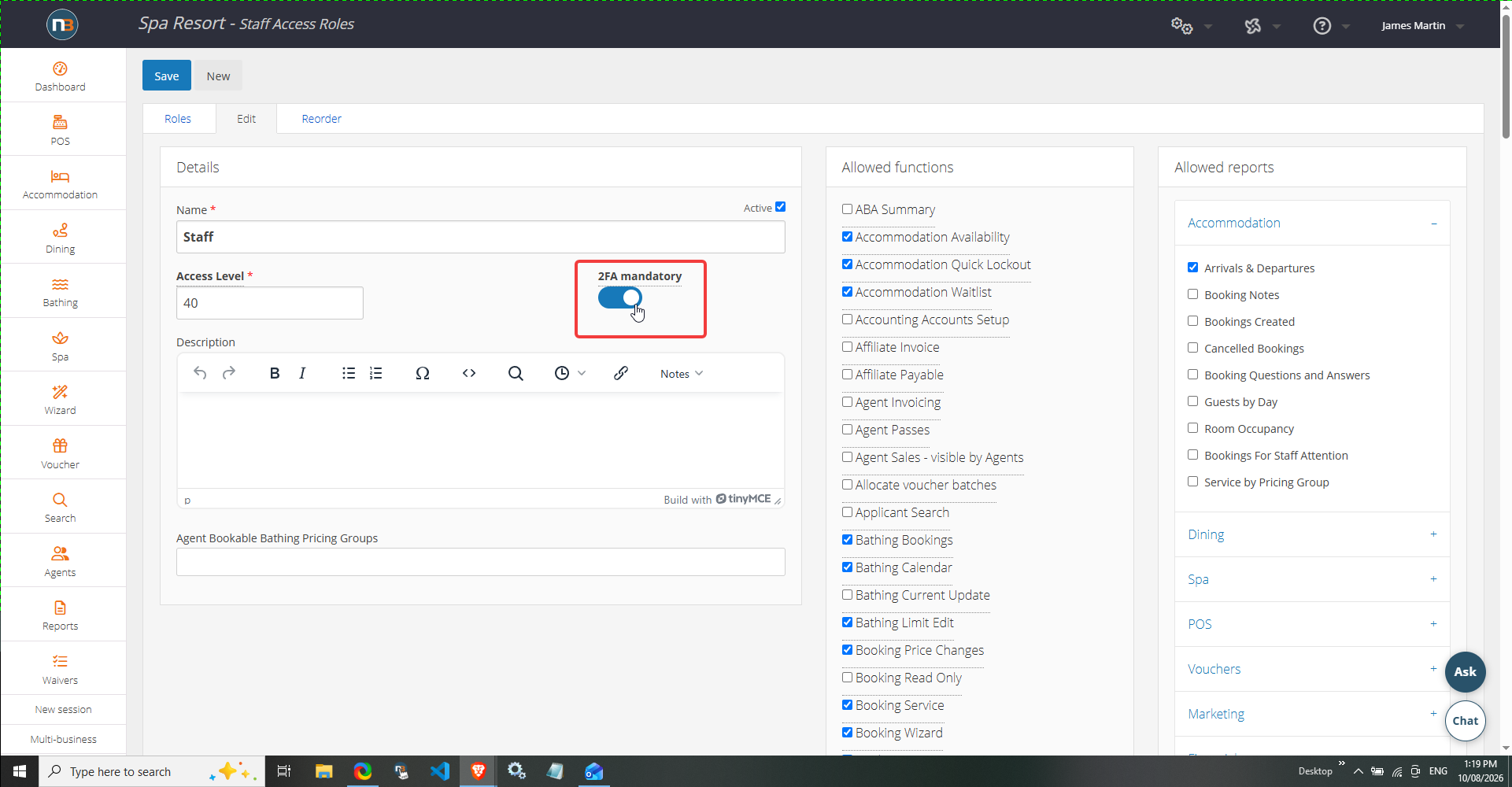The width and height of the screenshot is (1512, 787).
Task: Insert a link using the link icon
Action: [621, 373]
